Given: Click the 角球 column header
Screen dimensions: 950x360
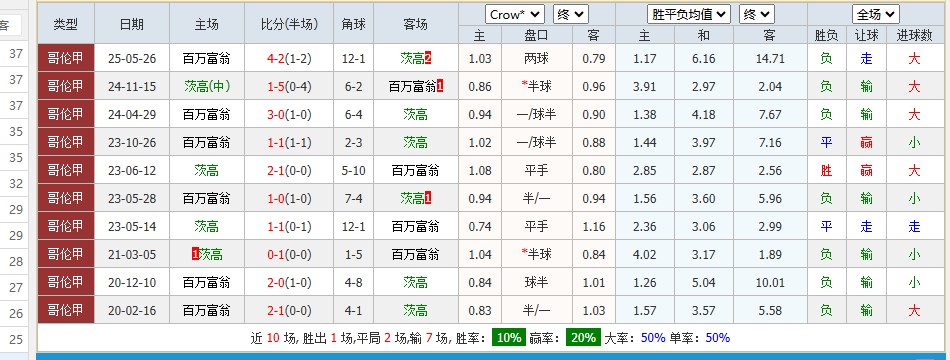Looking at the screenshot, I should 353,24.
